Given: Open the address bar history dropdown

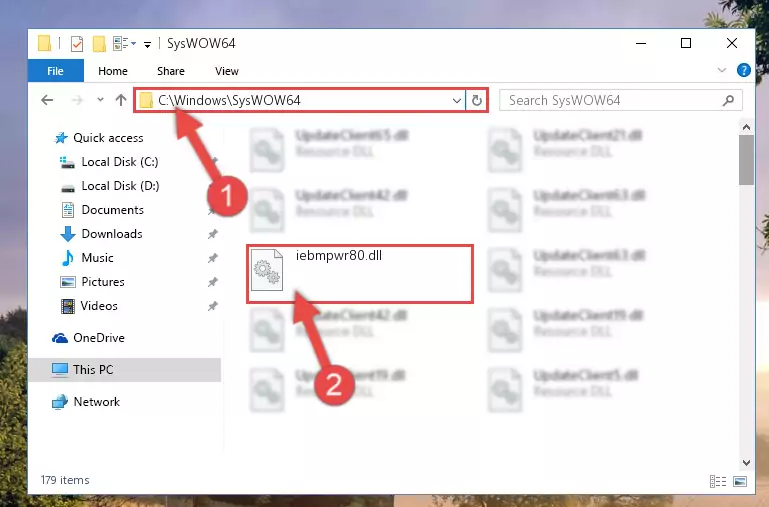Looking at the screenshot, I should click(x=457, y=101).
